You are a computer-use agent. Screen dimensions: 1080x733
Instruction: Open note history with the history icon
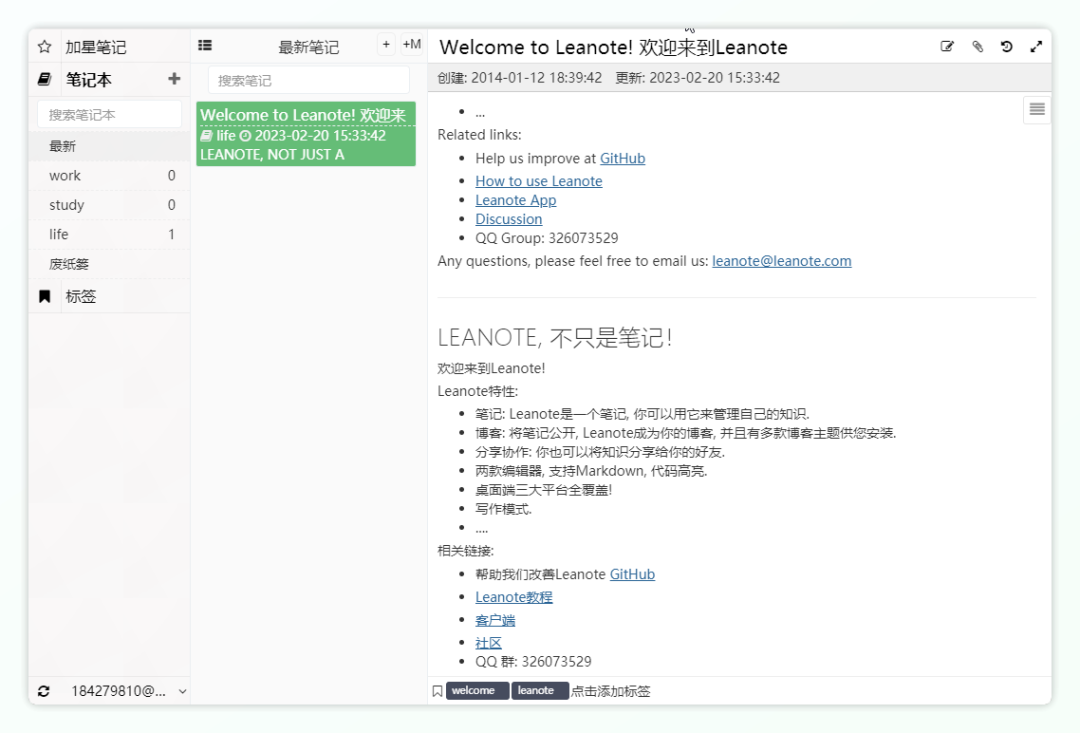pyautogui.click(x=1006, y=46)
